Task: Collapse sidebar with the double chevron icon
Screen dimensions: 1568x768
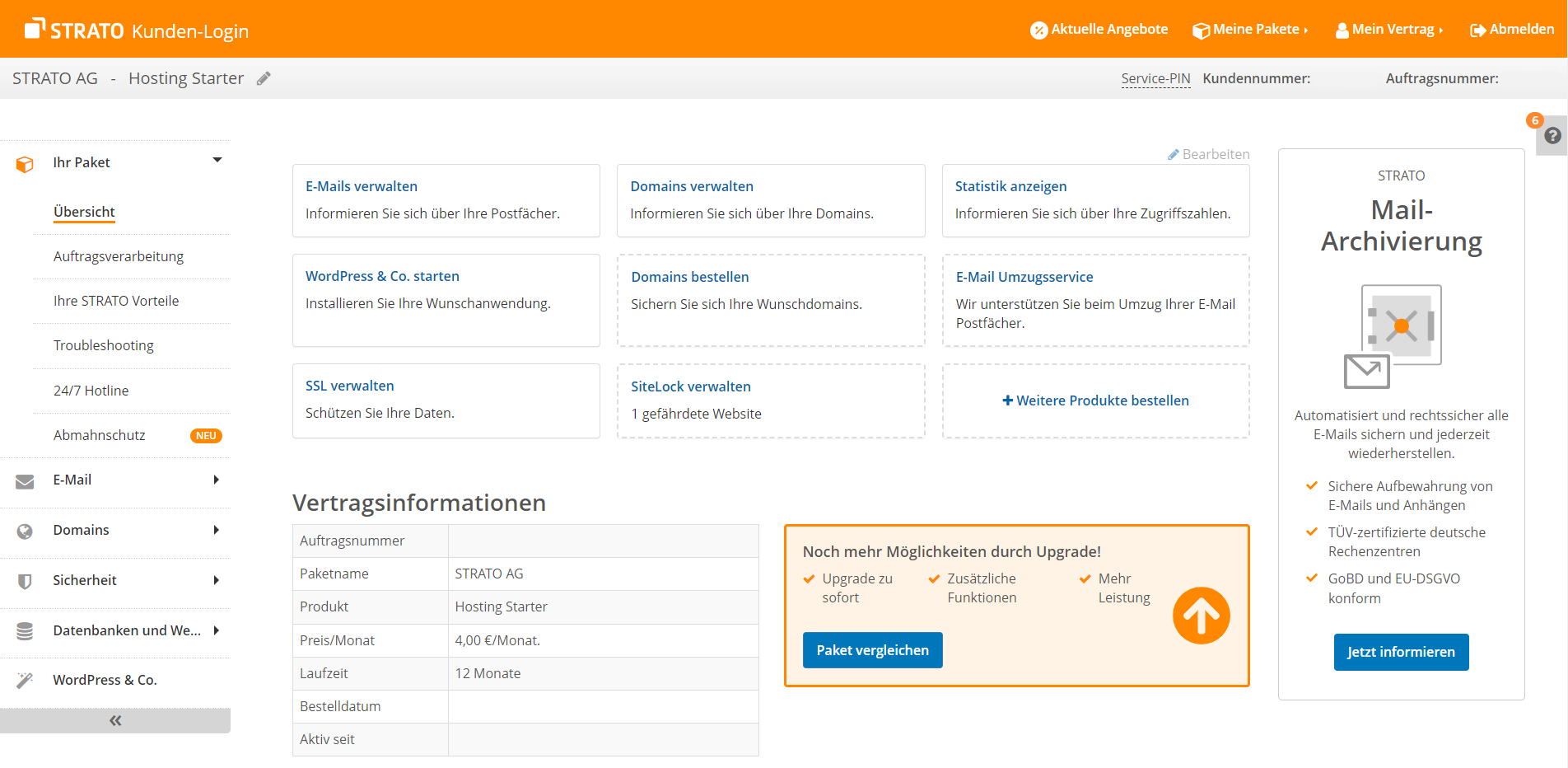Action: tap(115, 721)
